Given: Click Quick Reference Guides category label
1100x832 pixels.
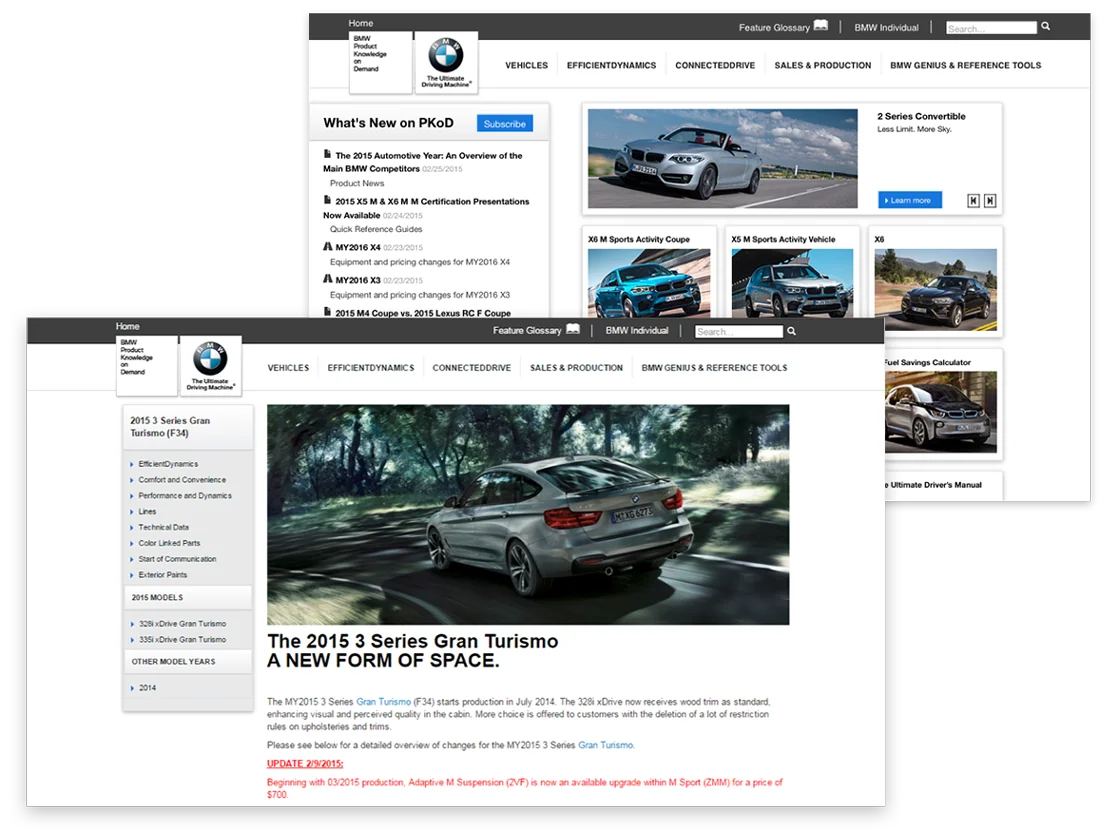Looking at the screenshot, I should pos(376,229).
